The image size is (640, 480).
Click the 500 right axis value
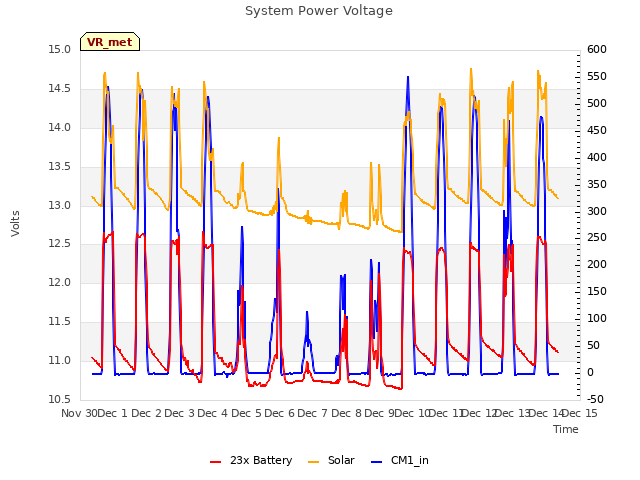(597, 103)
